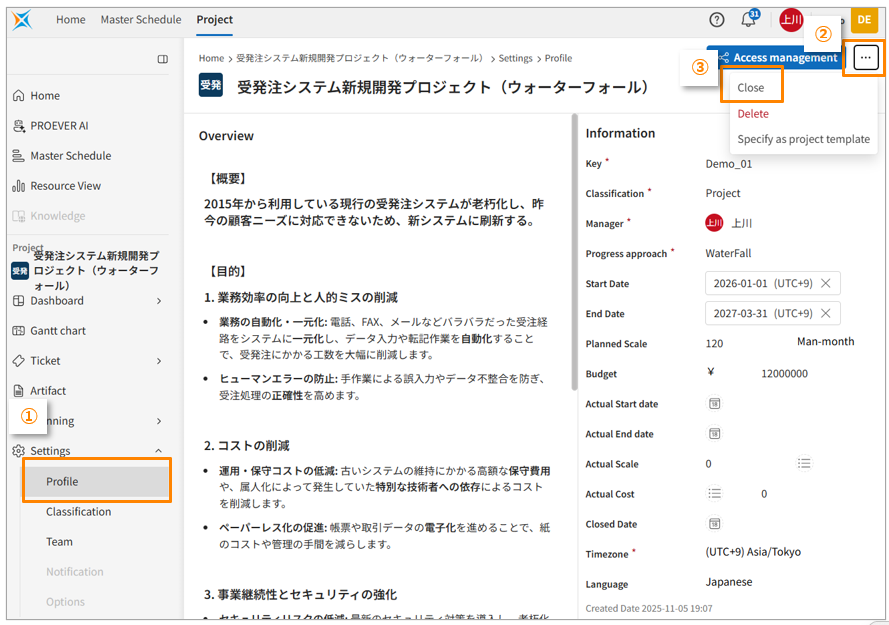889x625 pixels.
Task: Collapse the sidebar panel toggle icon
Action: coord(162,59)
